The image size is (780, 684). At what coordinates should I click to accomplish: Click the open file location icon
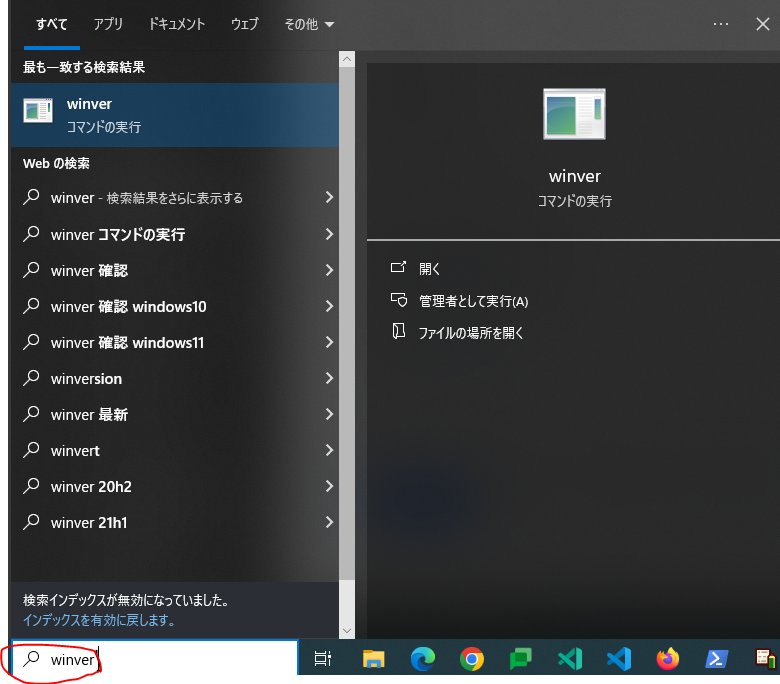(x=398, y=331)
